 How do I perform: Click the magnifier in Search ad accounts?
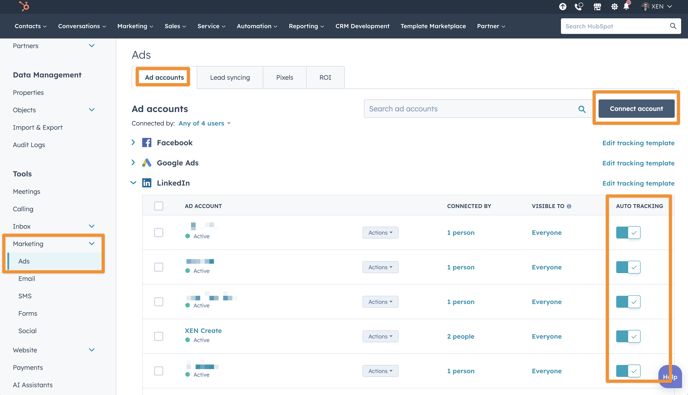tap(582, 109)
